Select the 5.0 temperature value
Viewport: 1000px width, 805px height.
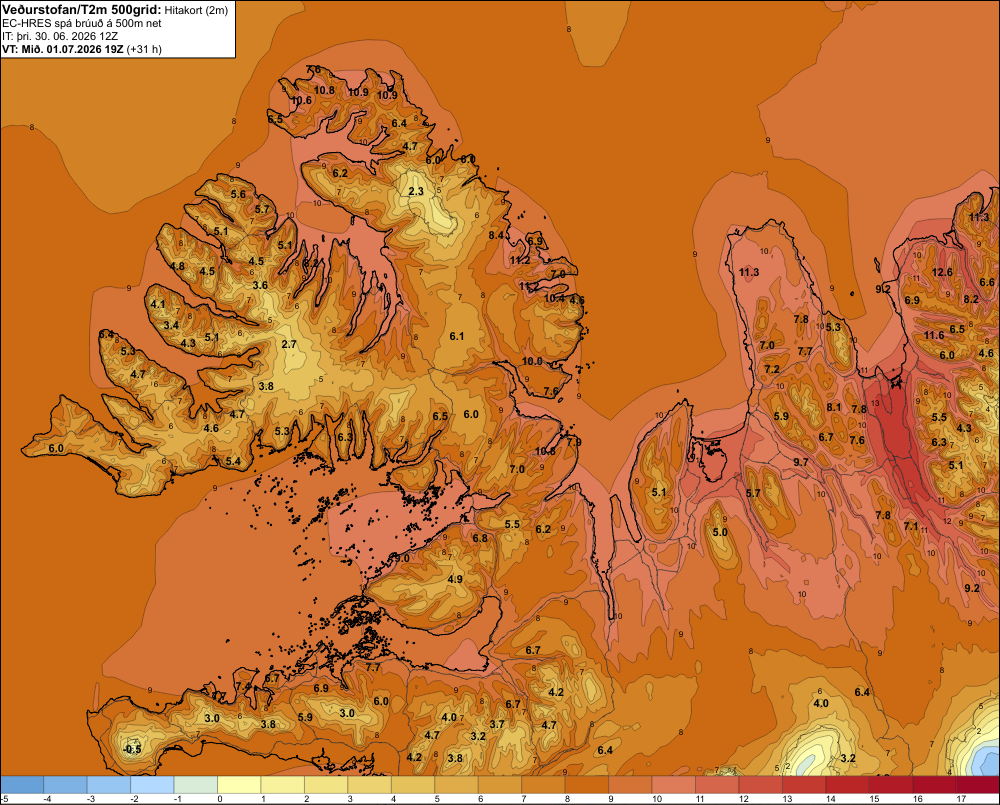[719, 532]
